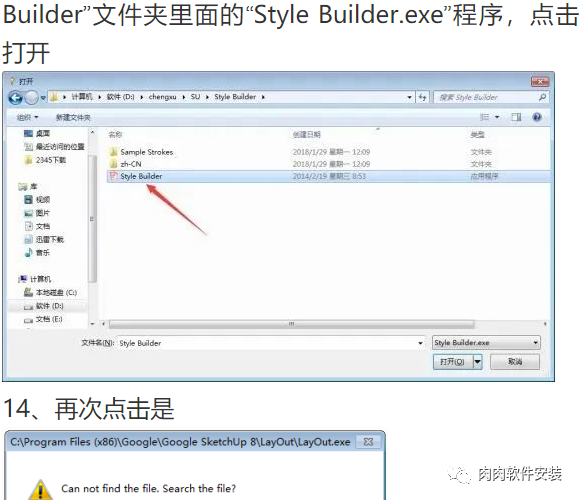
Task: Expand the 文件名 dropdown arrow
Action: tap(421, 343)
